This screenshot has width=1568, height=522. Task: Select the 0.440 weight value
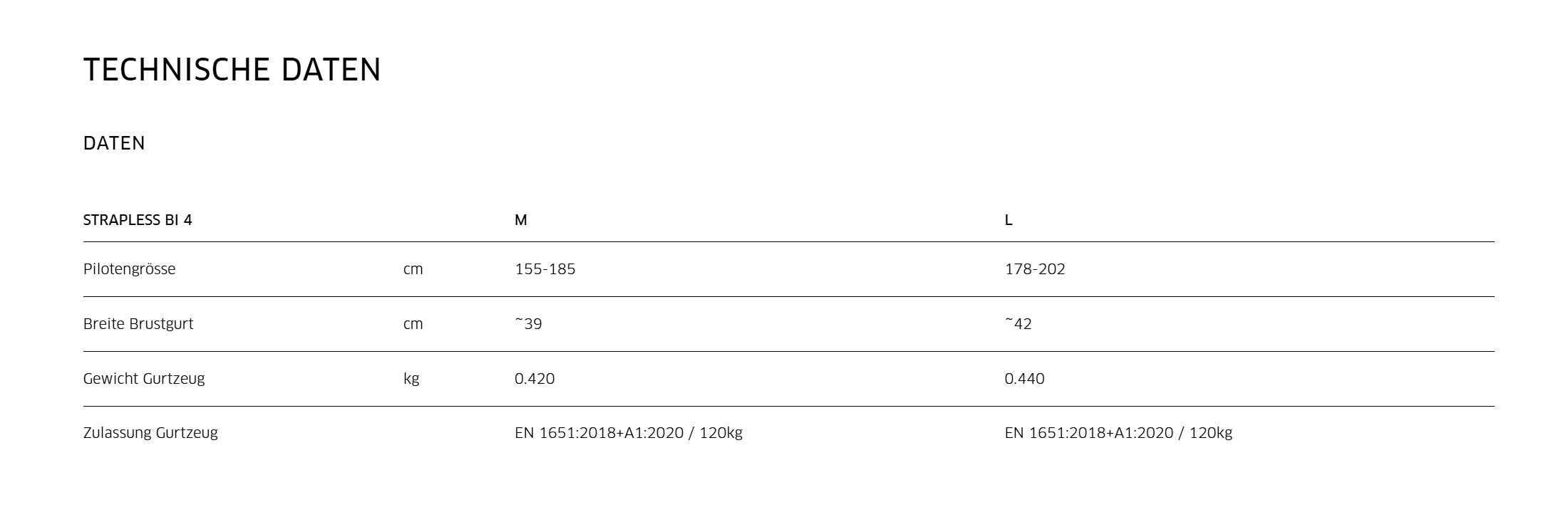[1024, 379]
